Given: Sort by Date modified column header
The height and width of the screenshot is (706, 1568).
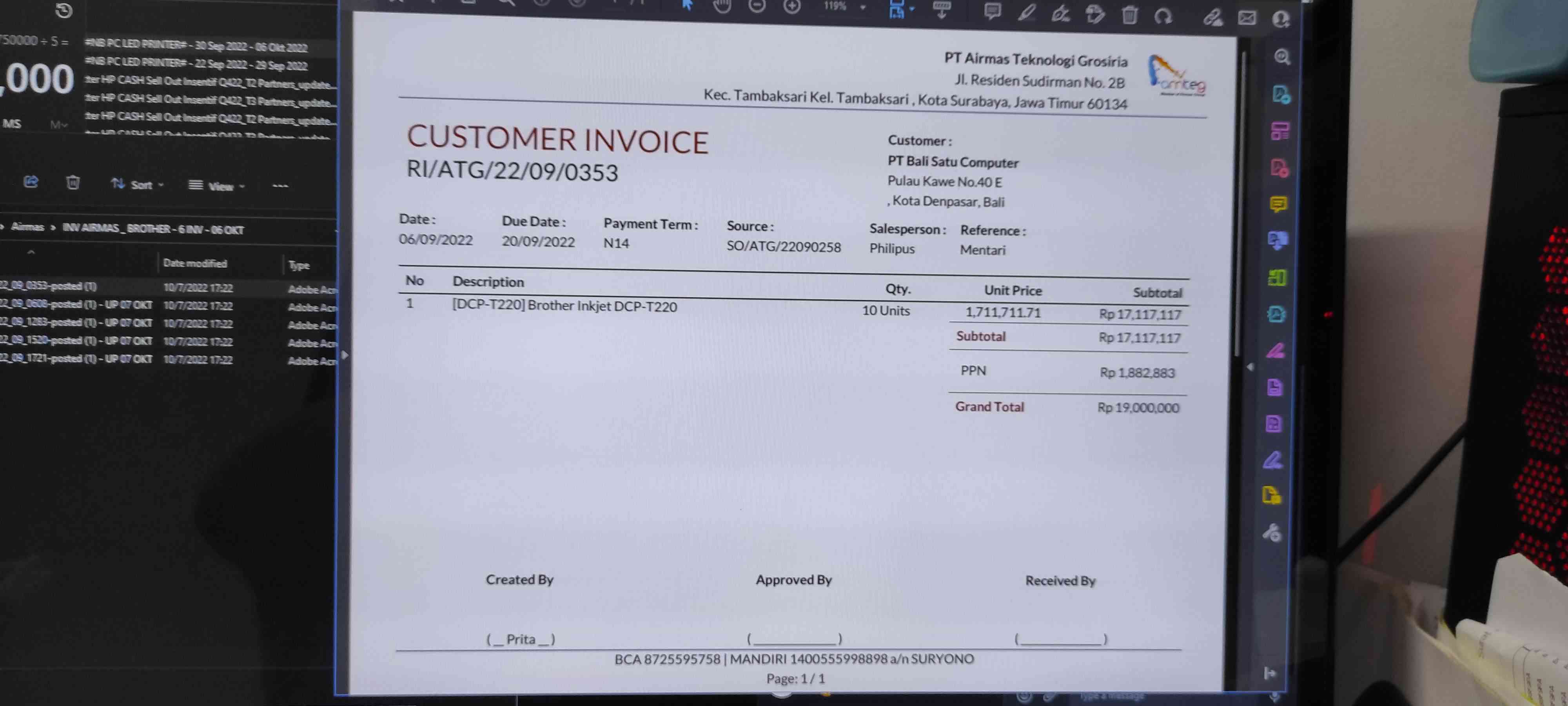Looking at the screenshot, I should tap(195, 263).
